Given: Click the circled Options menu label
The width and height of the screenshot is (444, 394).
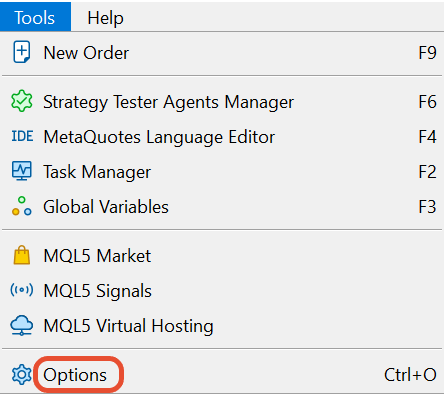Looking at the screenshot, I should pyautogui.click(x=75, y=375).
